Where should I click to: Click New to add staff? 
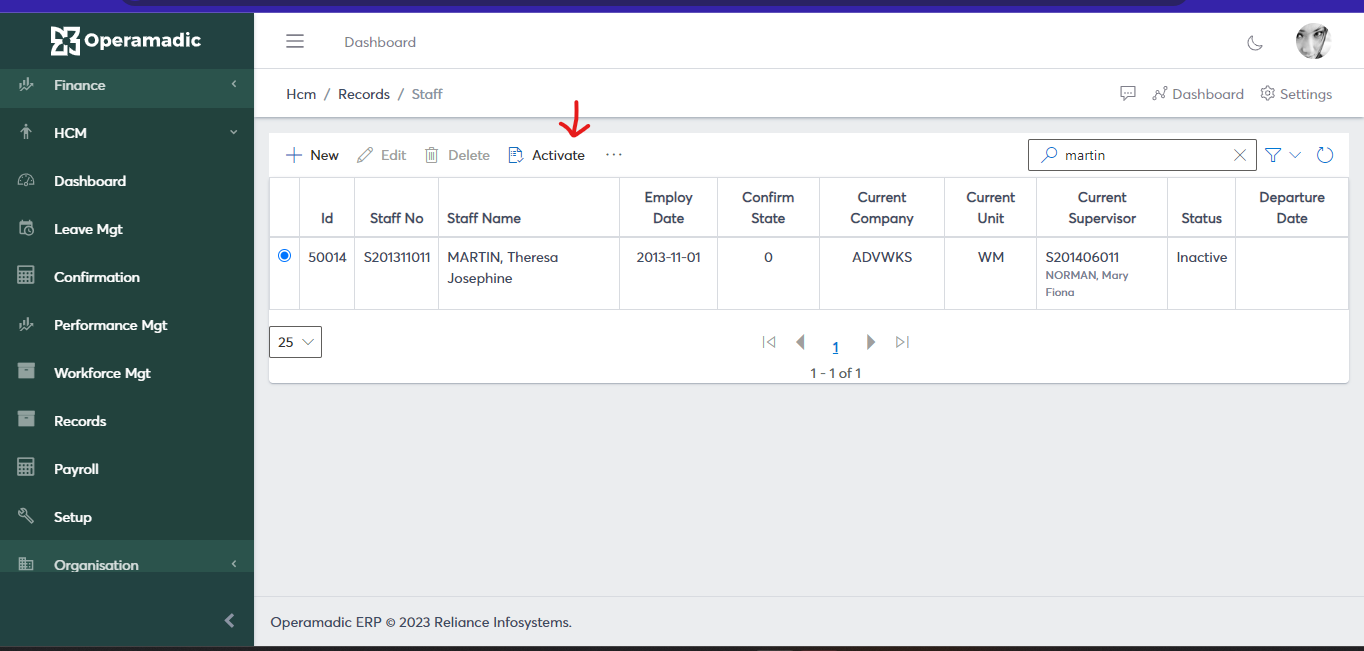point(312,155)
